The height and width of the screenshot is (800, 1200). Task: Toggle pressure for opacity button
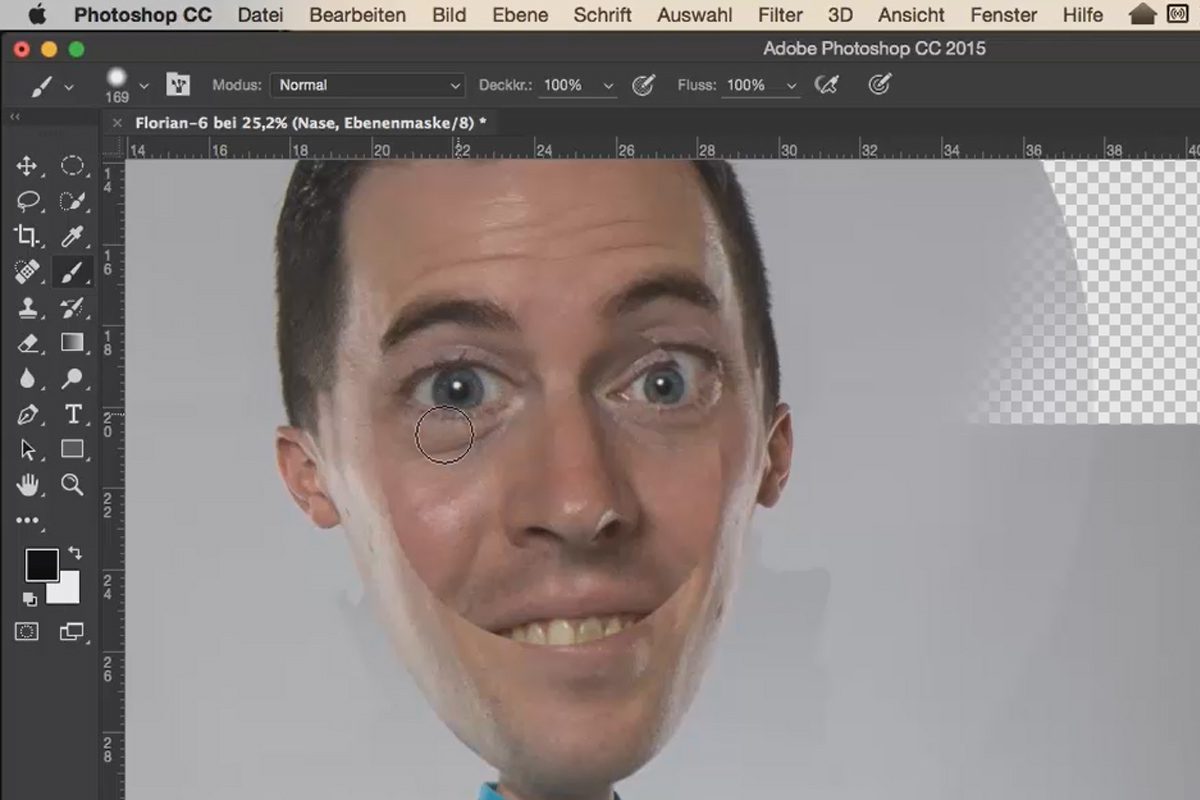(x=643, y=85)
